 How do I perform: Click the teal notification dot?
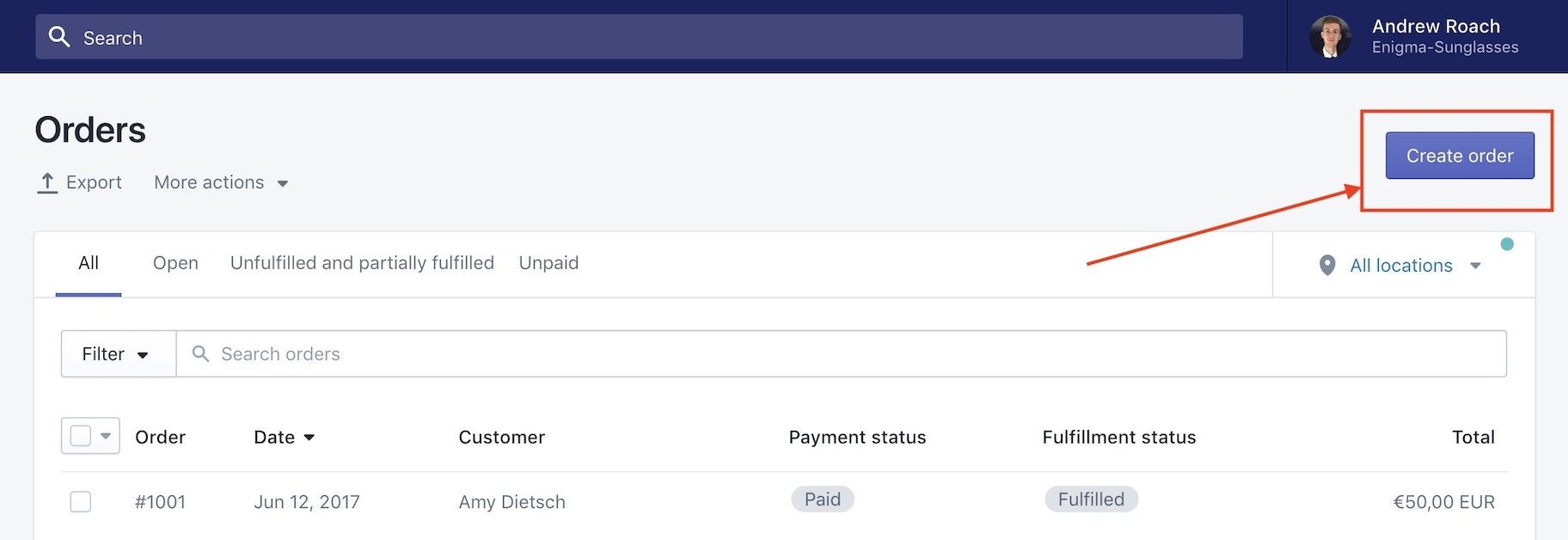1507,244
